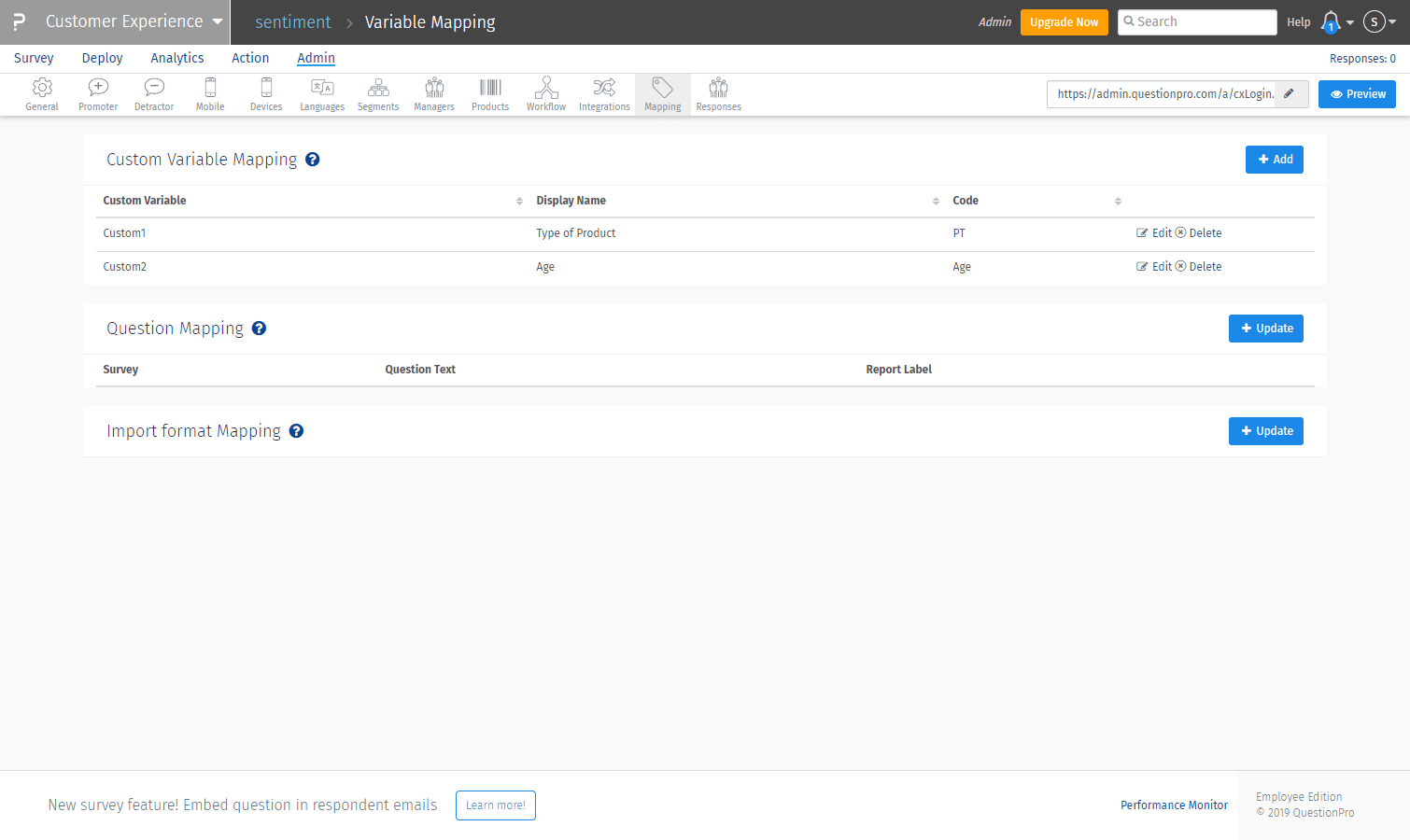The width and height of the screenshot is (1410, 840).
Task: Open the Deploy menu tab
Action: click(102, 58)
